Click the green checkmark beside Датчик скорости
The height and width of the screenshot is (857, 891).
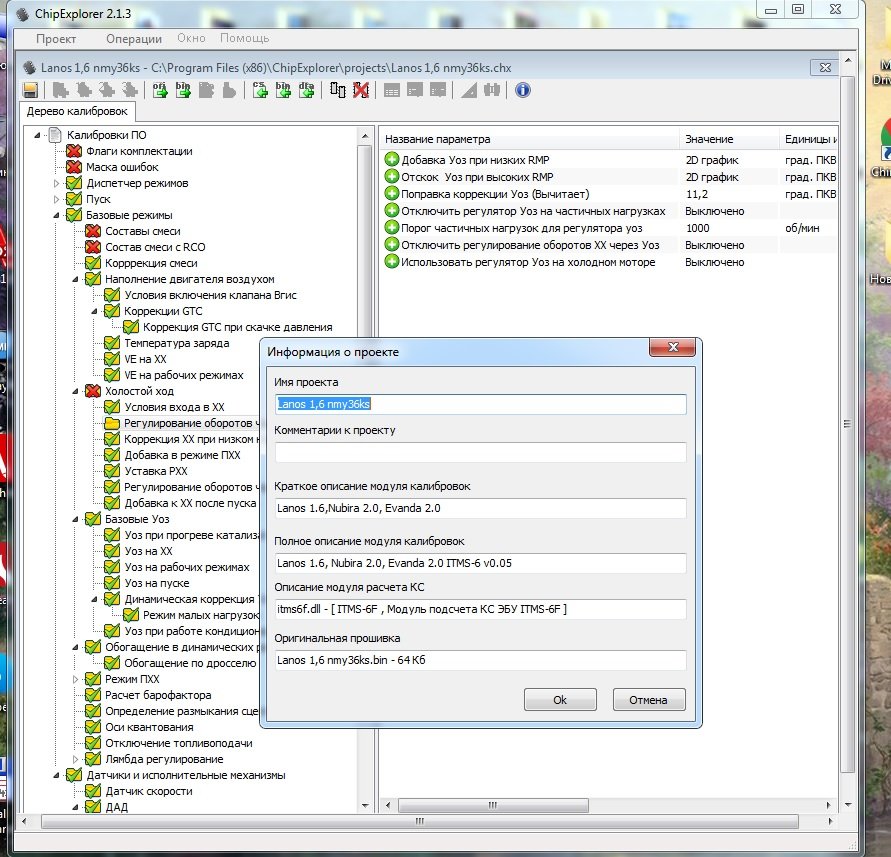coord(93,791)
